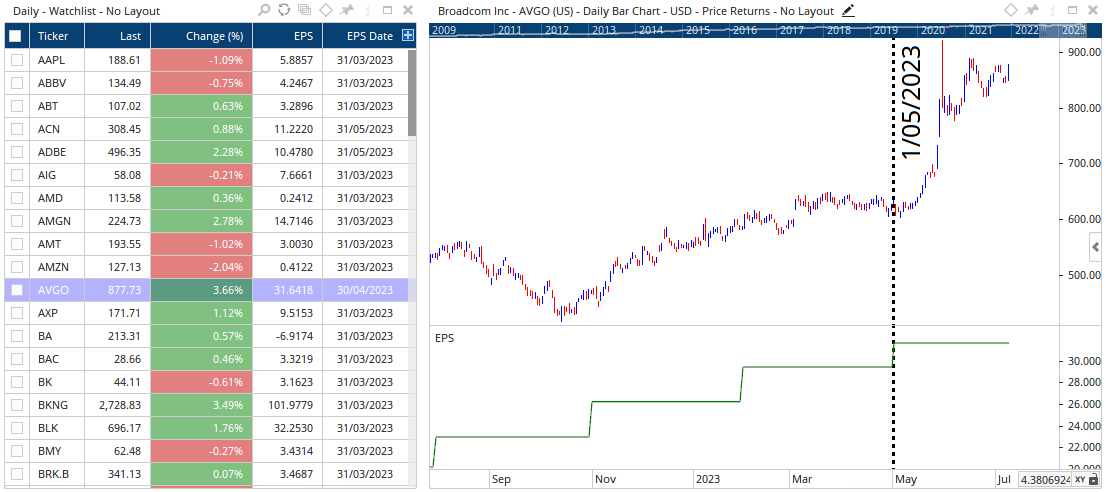Click the BKNG EPS value 101.9779
This screenshot has height=492, width=1106.
pos(287,404)
